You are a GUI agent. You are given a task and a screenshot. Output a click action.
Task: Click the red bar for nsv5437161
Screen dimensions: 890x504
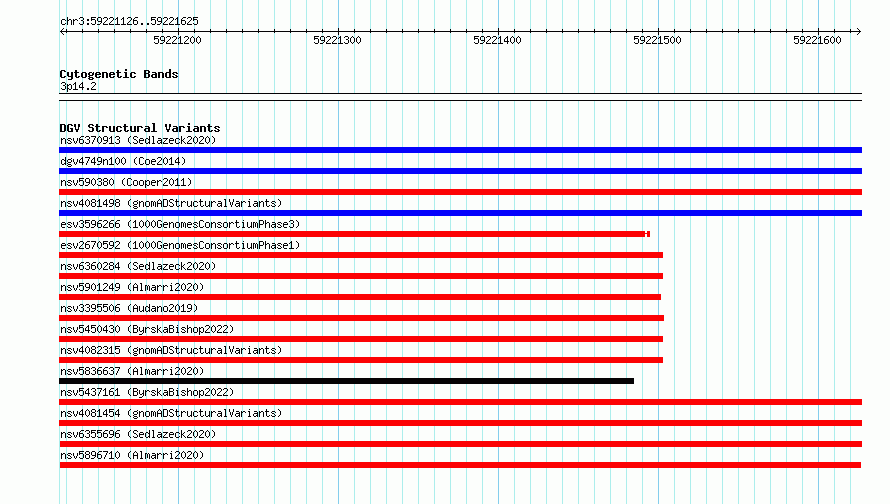(460, 402)
